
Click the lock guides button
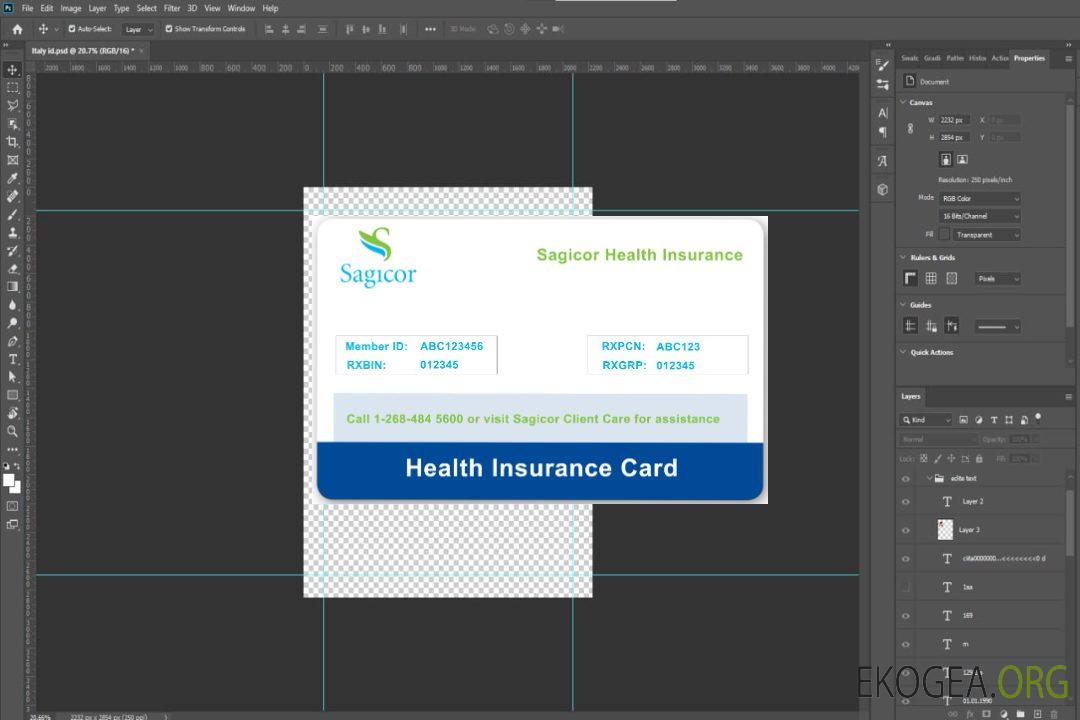point(931,326)
